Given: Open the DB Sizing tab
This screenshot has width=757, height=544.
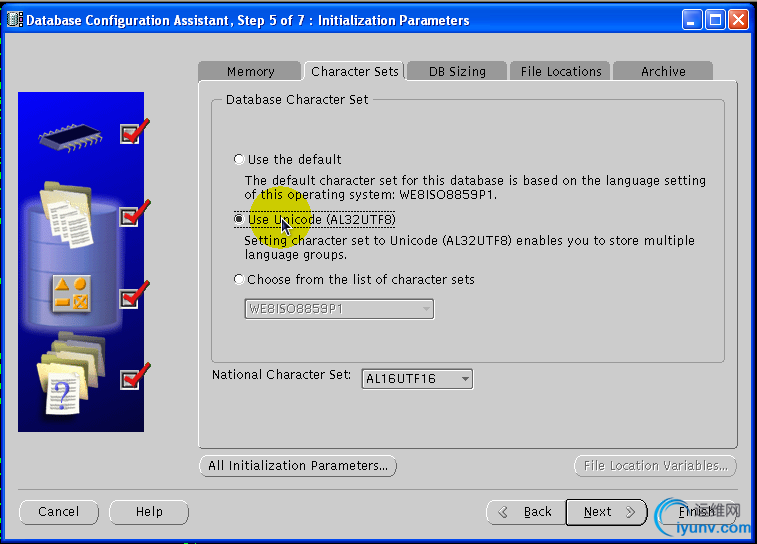Looking at the screenshot, I should point(457,71).
